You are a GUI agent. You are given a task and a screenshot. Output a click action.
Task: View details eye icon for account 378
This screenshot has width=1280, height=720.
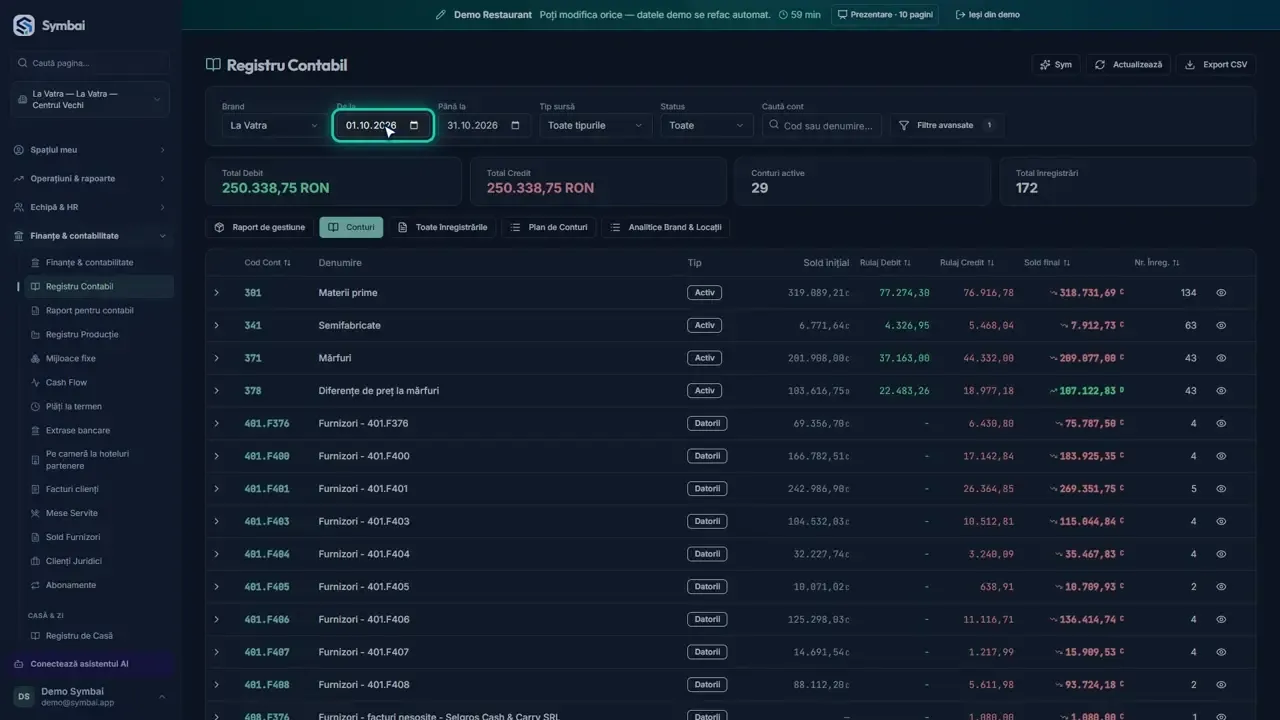pyautogui.click(x=1221, y=391)
